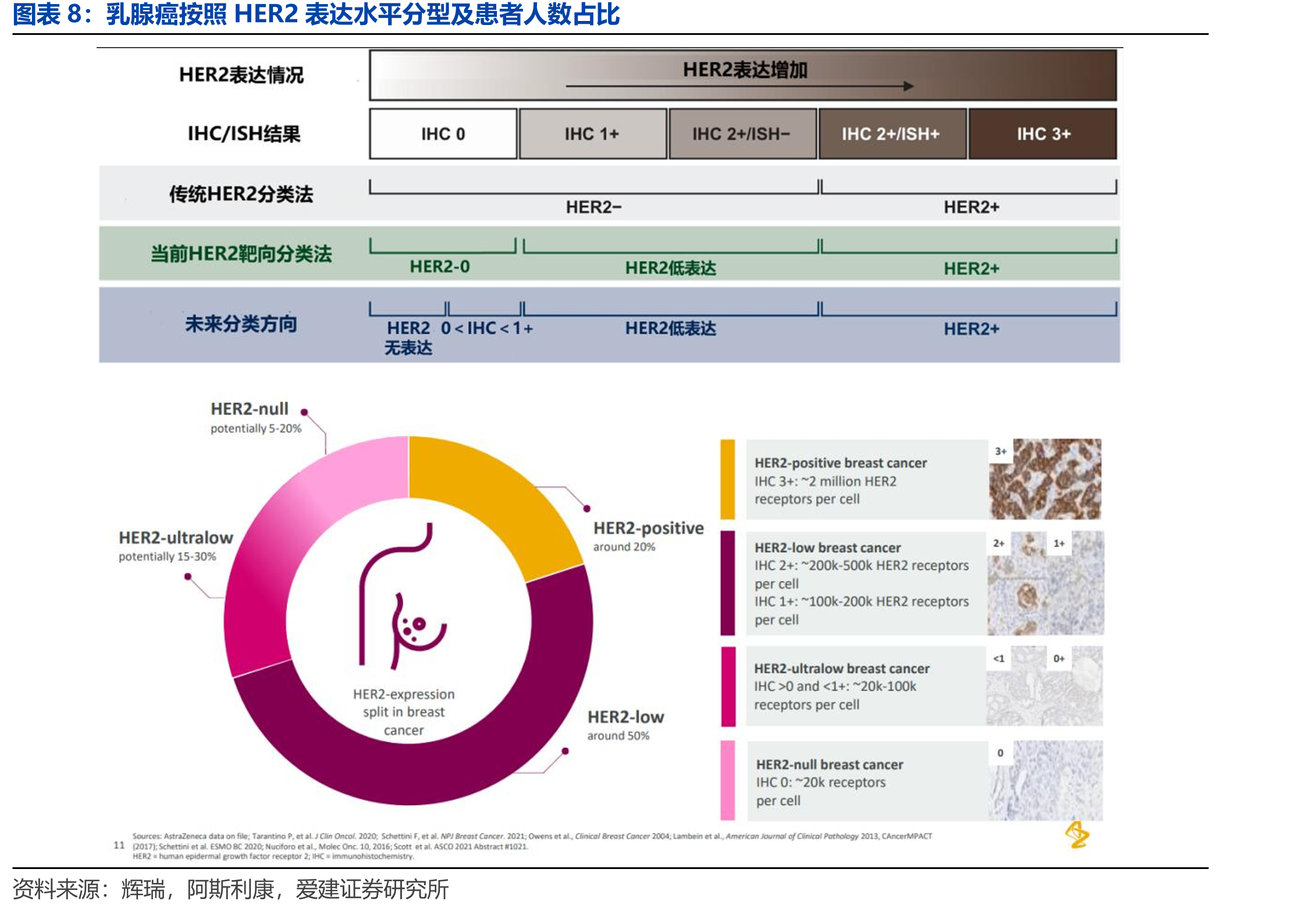Click the HER2-low donut label

pos(626,717)
